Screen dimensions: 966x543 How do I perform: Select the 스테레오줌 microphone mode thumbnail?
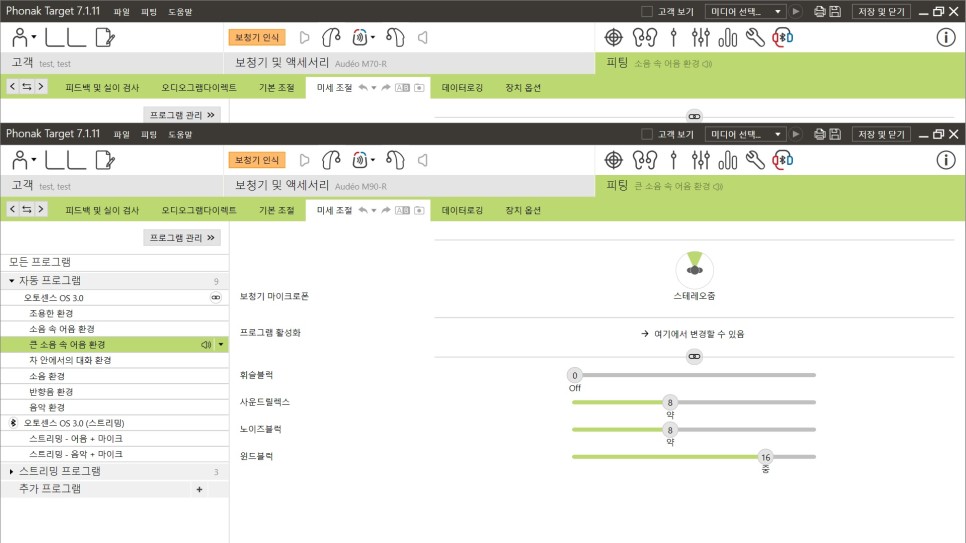694,270
